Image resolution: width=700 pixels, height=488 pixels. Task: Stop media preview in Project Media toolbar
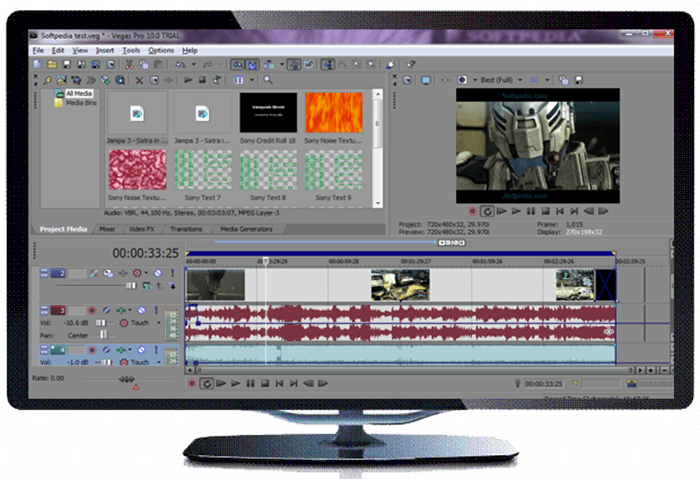pyautogui.click(x=202, y=80)
